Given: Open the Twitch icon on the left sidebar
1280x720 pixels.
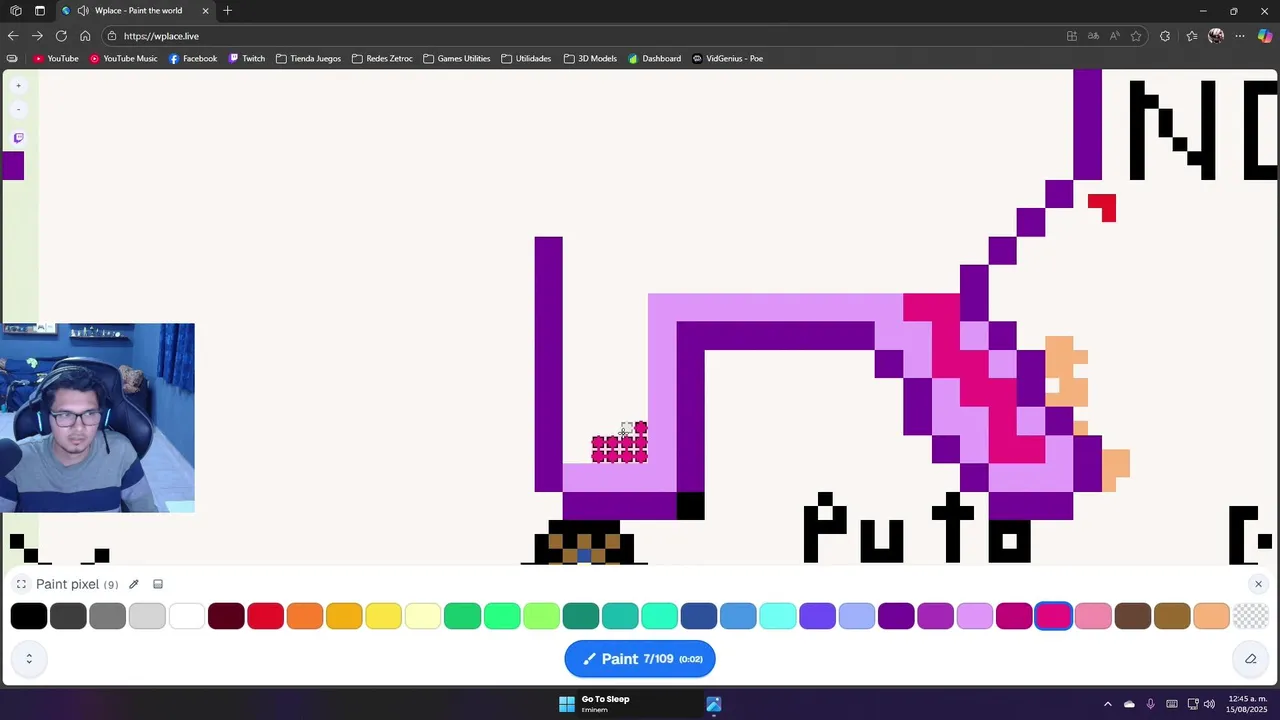Looking at the screenshot, I should pyautogui.click(x=18, y=138).
